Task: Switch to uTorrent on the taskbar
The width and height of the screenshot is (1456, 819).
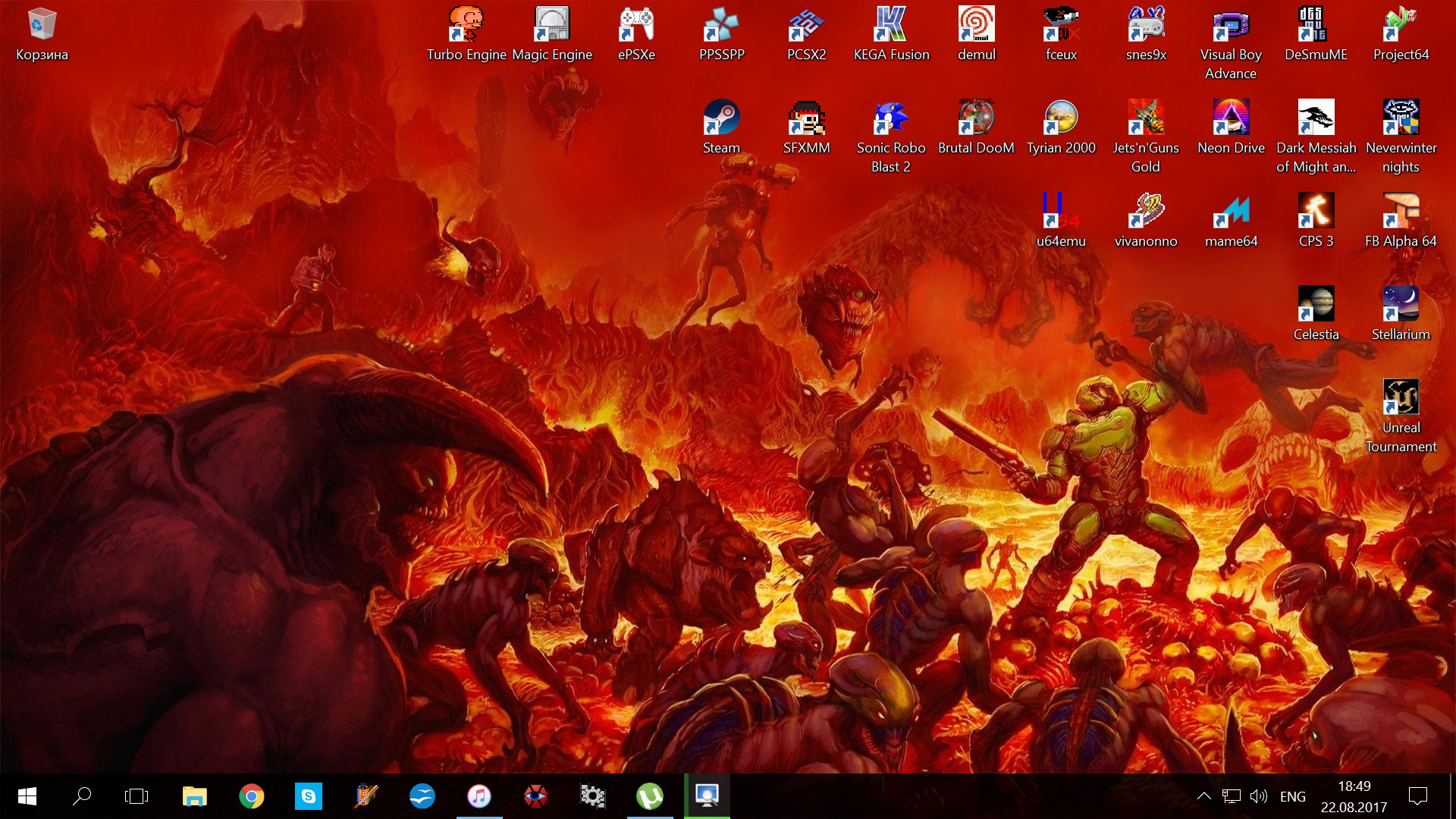Action: 650,796
